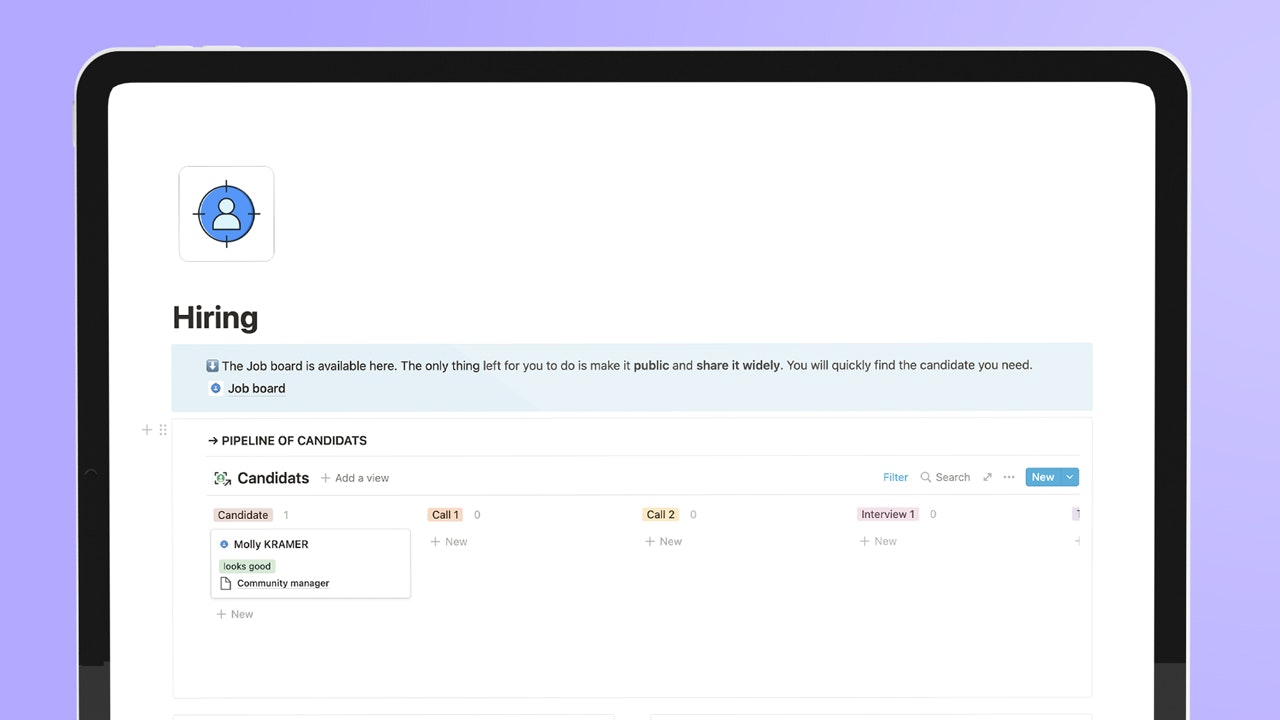Open search in the Candidats board

(x=945, y=477)
